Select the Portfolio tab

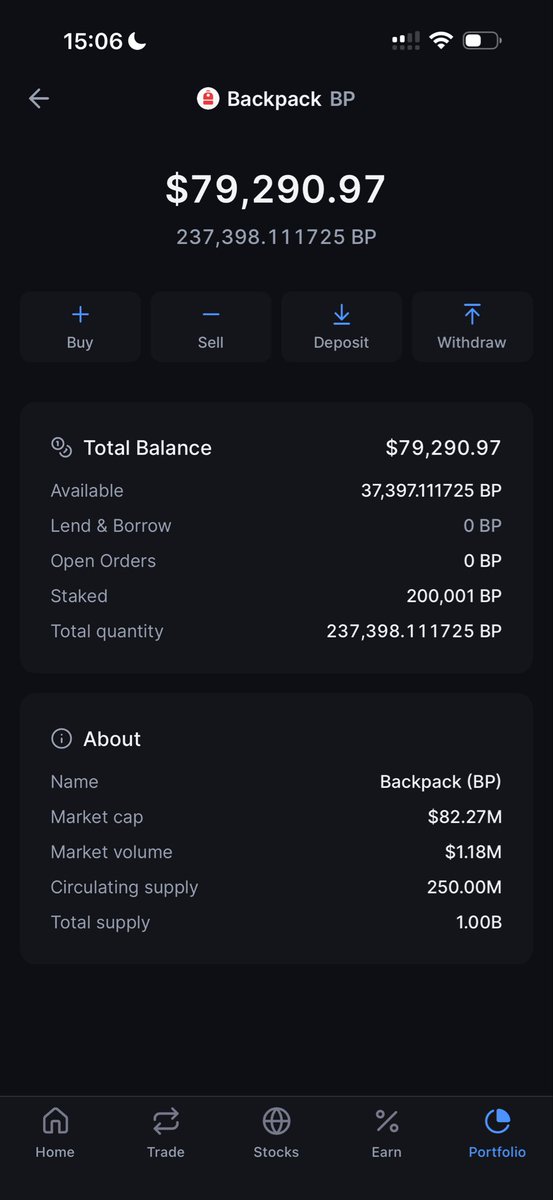(497, 1132)
